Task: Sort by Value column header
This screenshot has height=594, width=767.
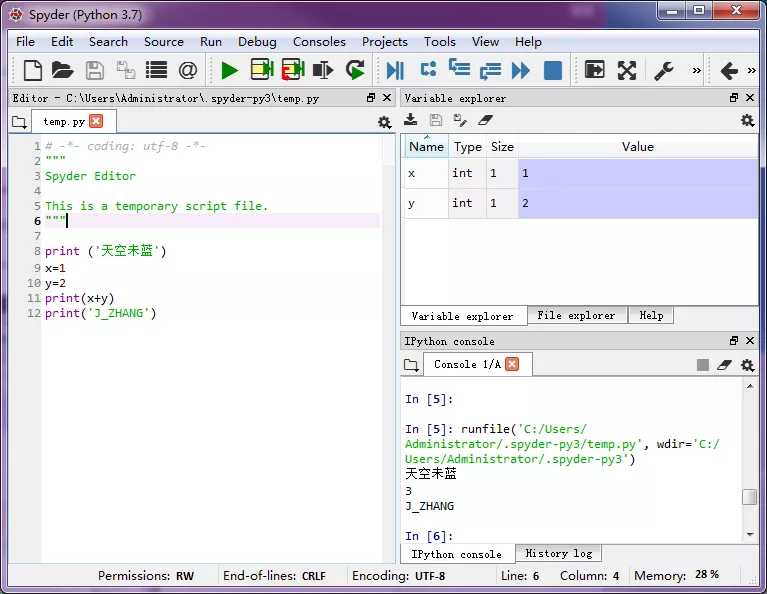Action: 638,147
